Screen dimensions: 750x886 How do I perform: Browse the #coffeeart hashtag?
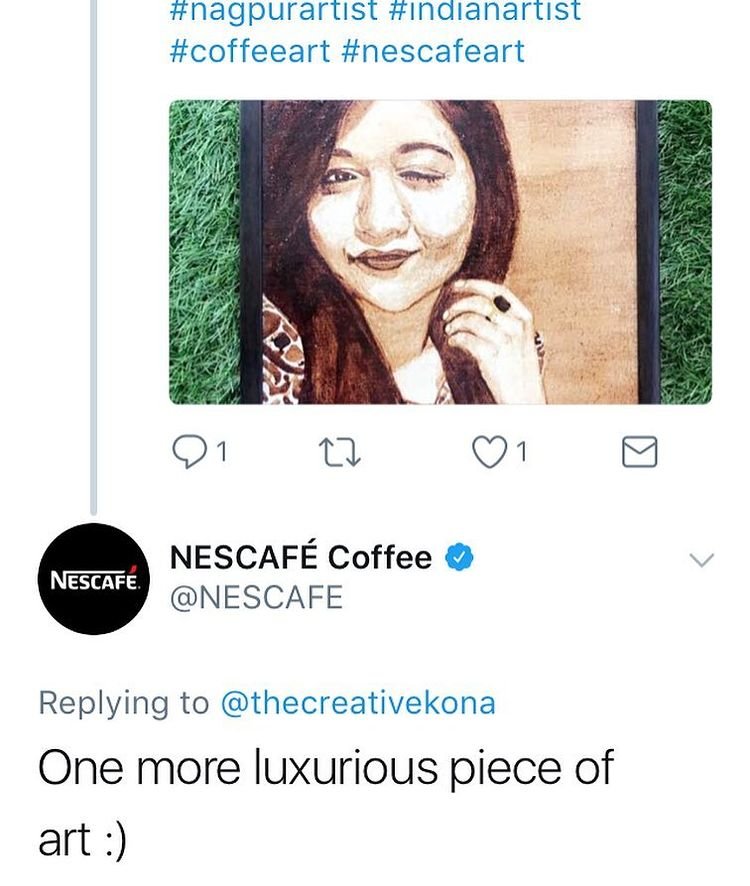coord(250,51)
